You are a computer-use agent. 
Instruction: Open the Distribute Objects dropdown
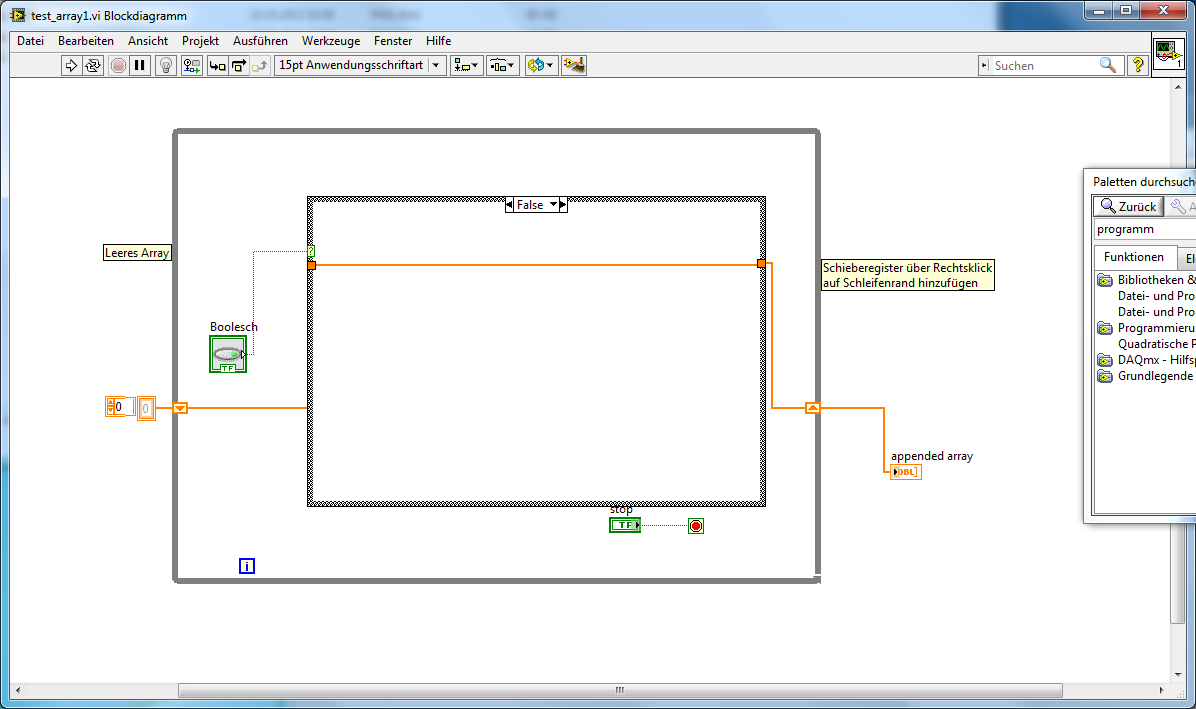point(502,66)
